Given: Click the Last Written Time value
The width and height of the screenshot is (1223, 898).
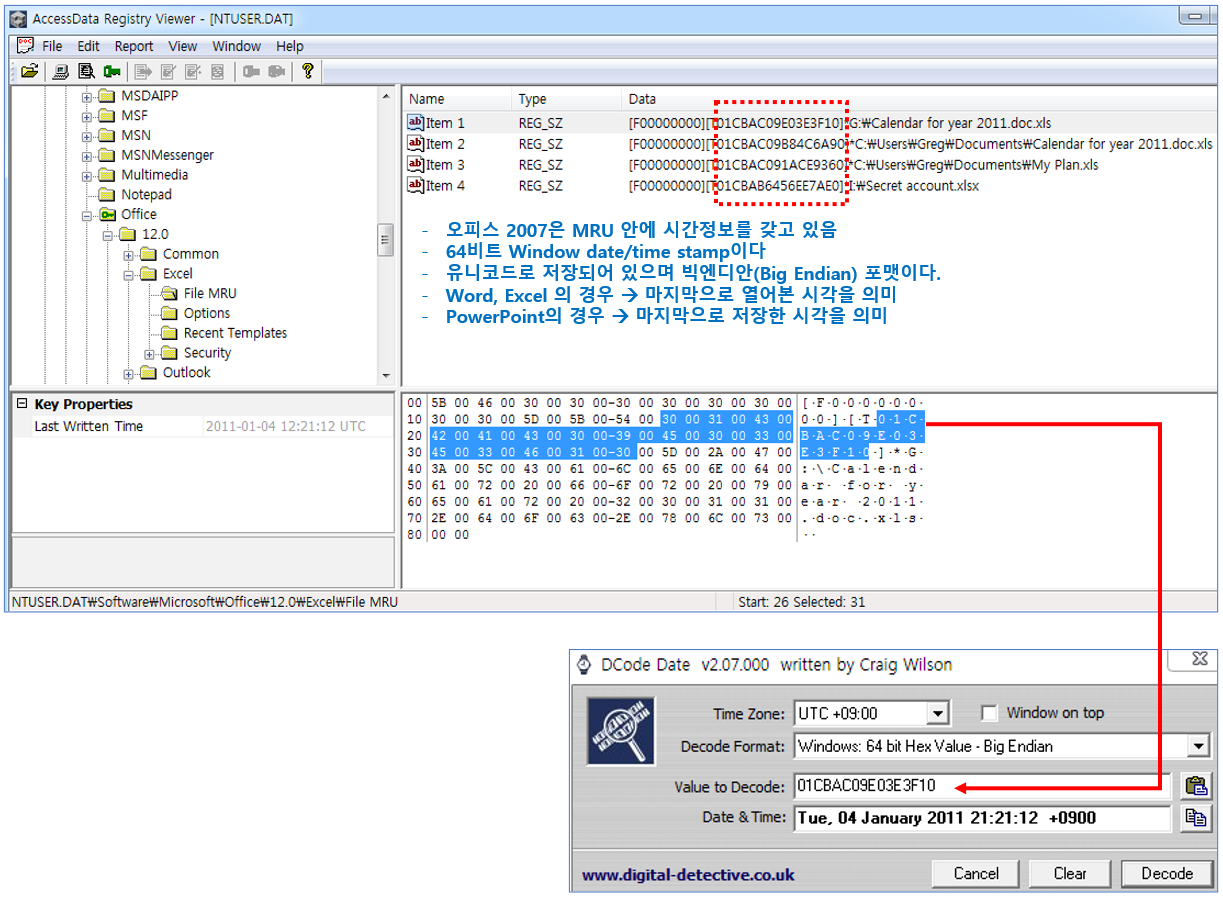Looking at the screenshot, I should tap(285, 426).
